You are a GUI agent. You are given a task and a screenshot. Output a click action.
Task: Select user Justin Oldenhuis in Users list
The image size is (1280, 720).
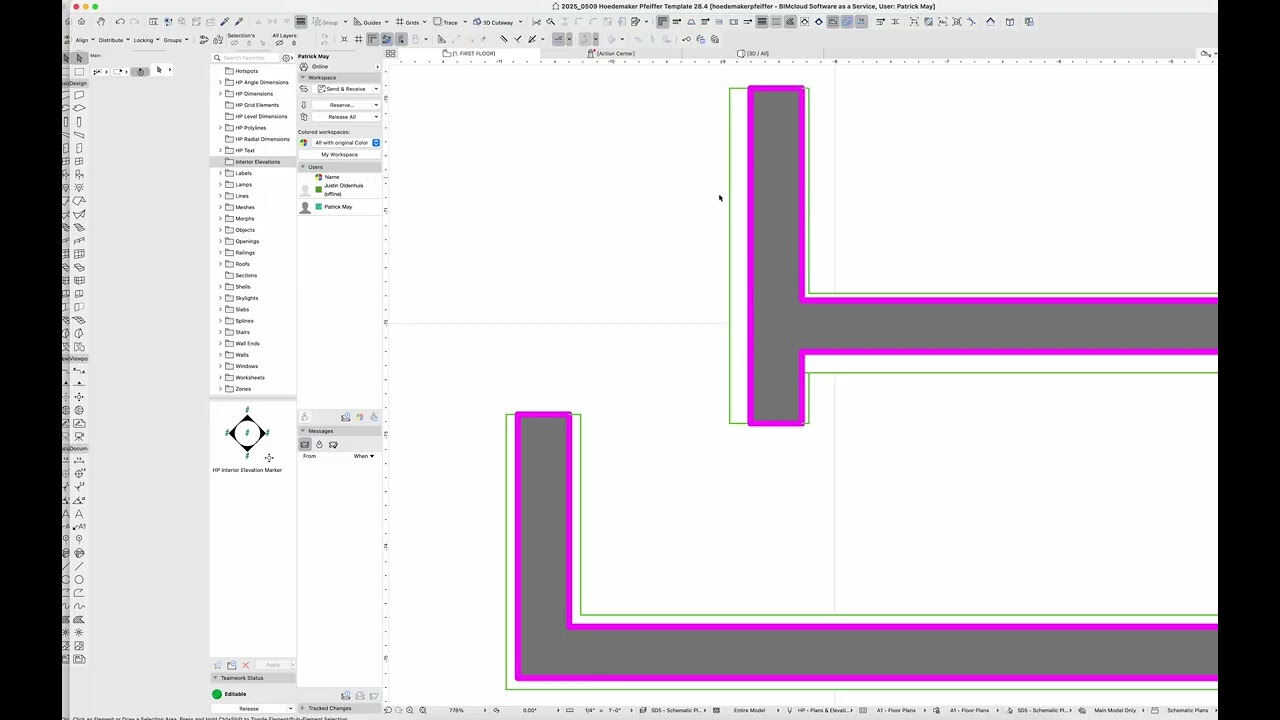(x=340, y=189)
